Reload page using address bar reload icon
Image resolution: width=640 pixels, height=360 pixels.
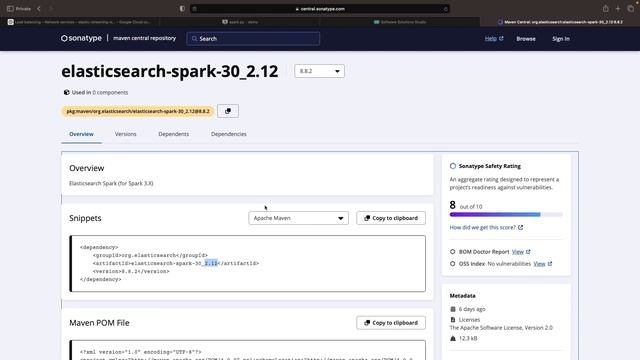pos(445,9)
